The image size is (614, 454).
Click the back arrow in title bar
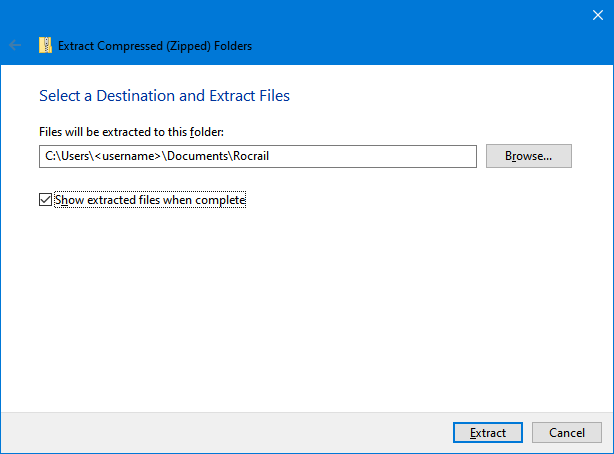pos(15,45)
